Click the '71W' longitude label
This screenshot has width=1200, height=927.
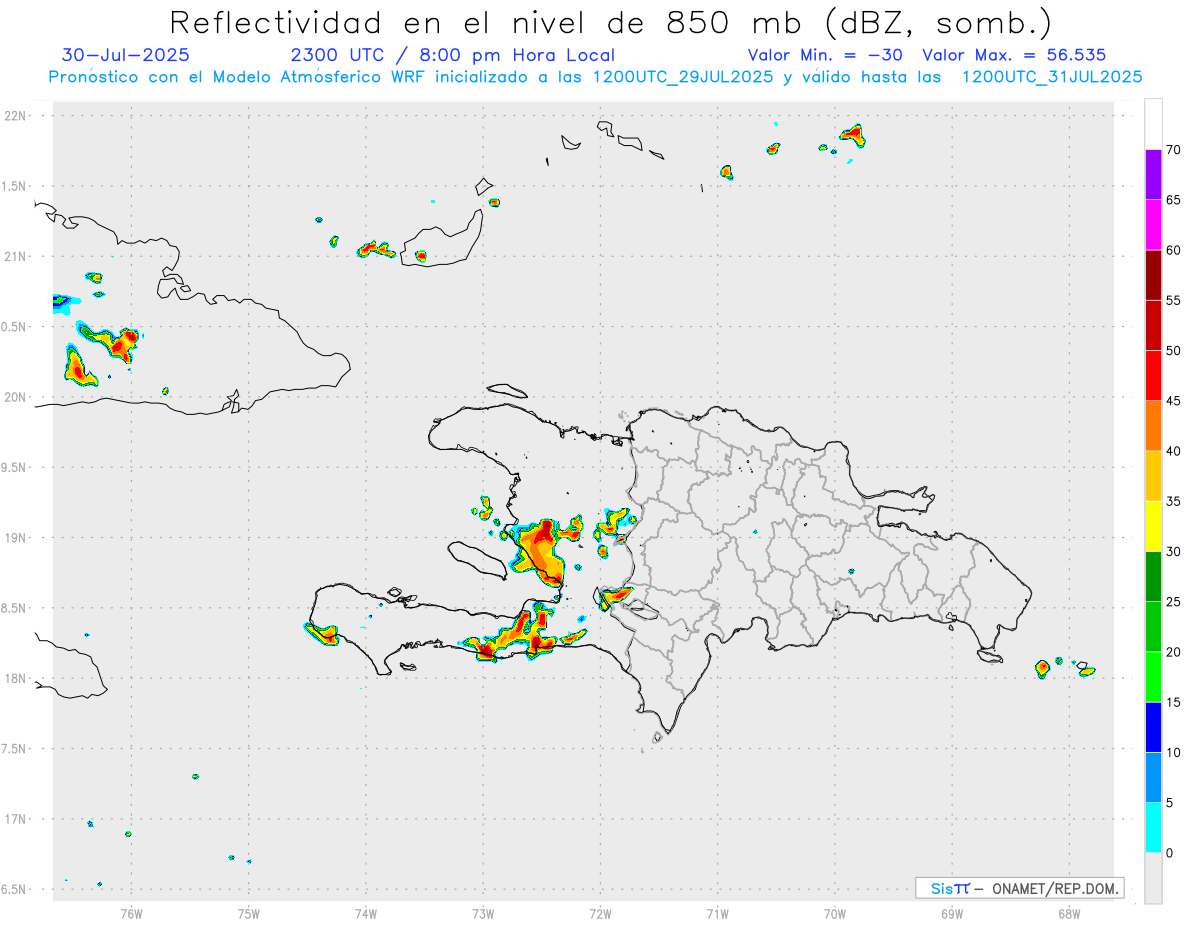coord(717,913)
